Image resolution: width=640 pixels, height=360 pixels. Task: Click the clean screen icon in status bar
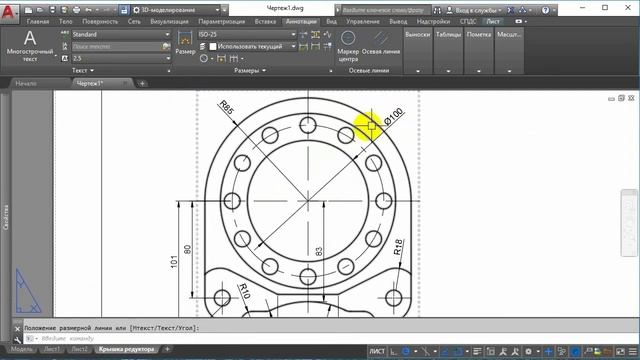620,351
